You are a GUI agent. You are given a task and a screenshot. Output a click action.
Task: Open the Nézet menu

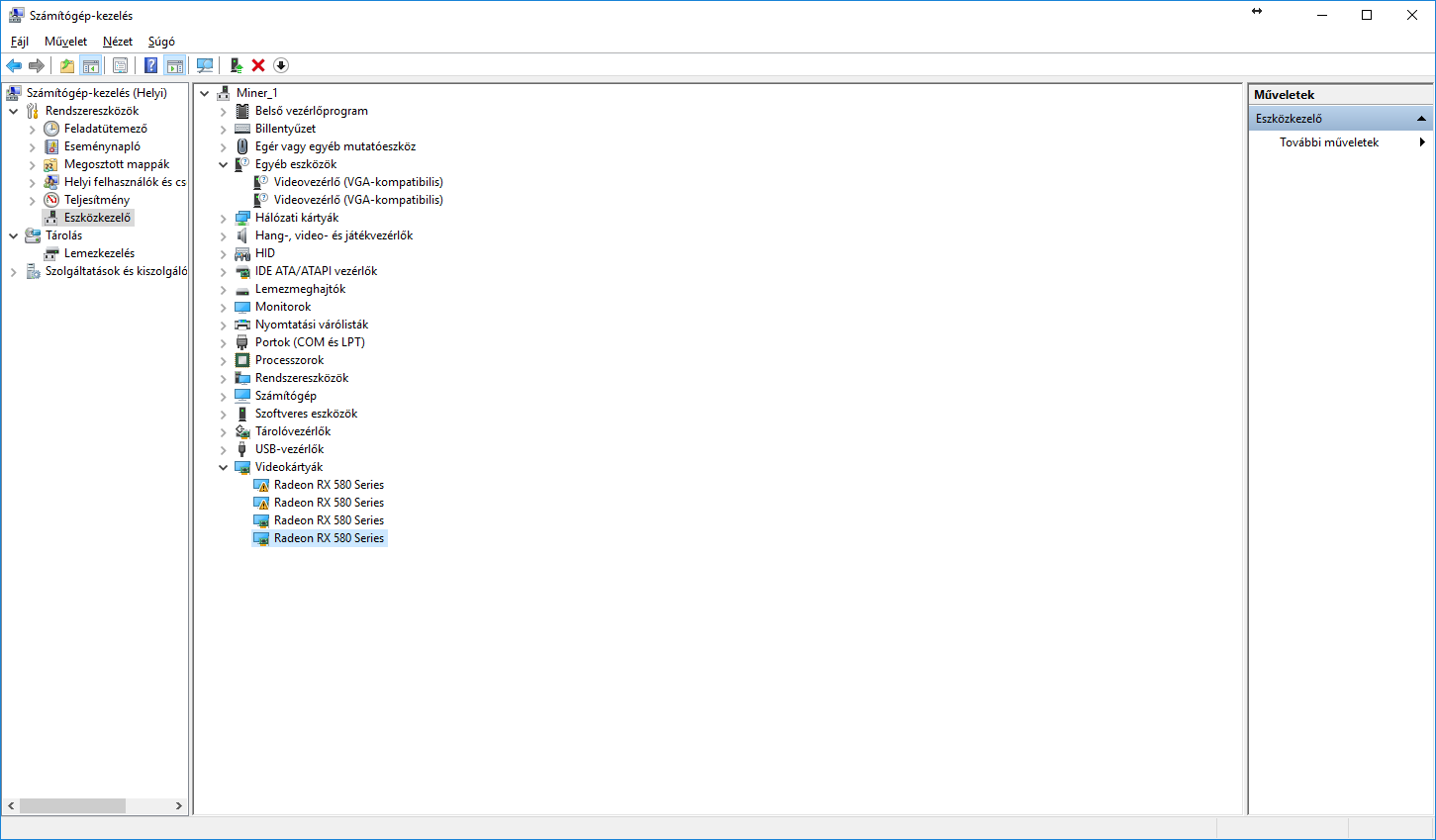(118, 42)
